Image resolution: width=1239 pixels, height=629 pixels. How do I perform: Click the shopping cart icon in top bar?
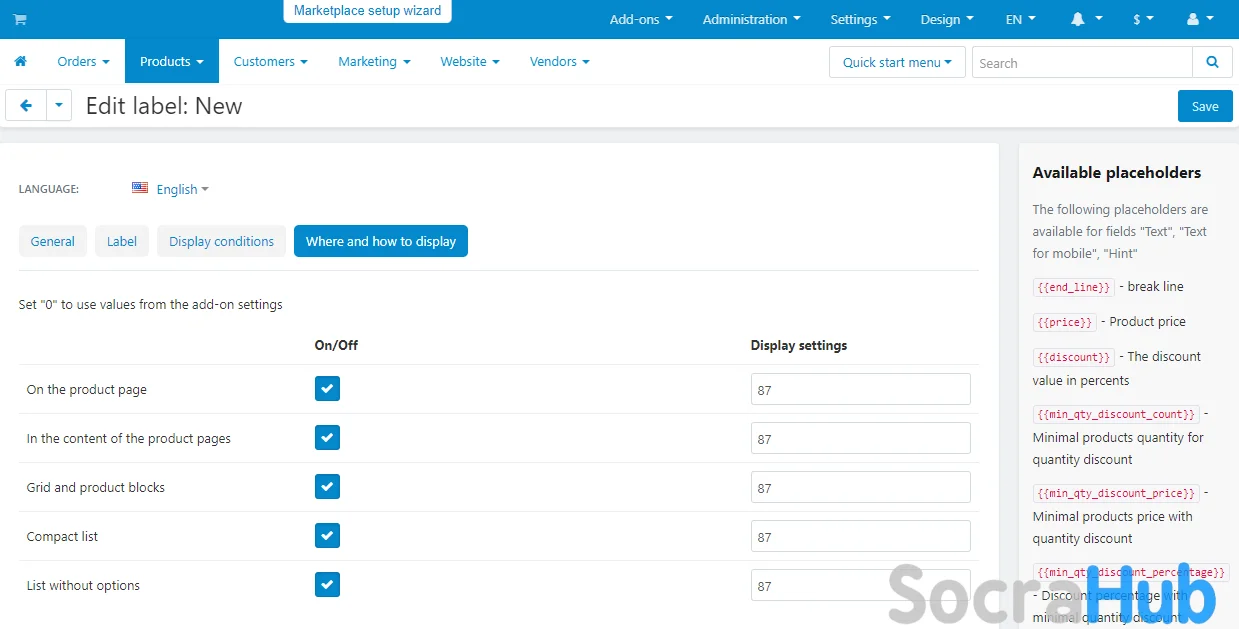pyautogui.click(x=20, y=20)
